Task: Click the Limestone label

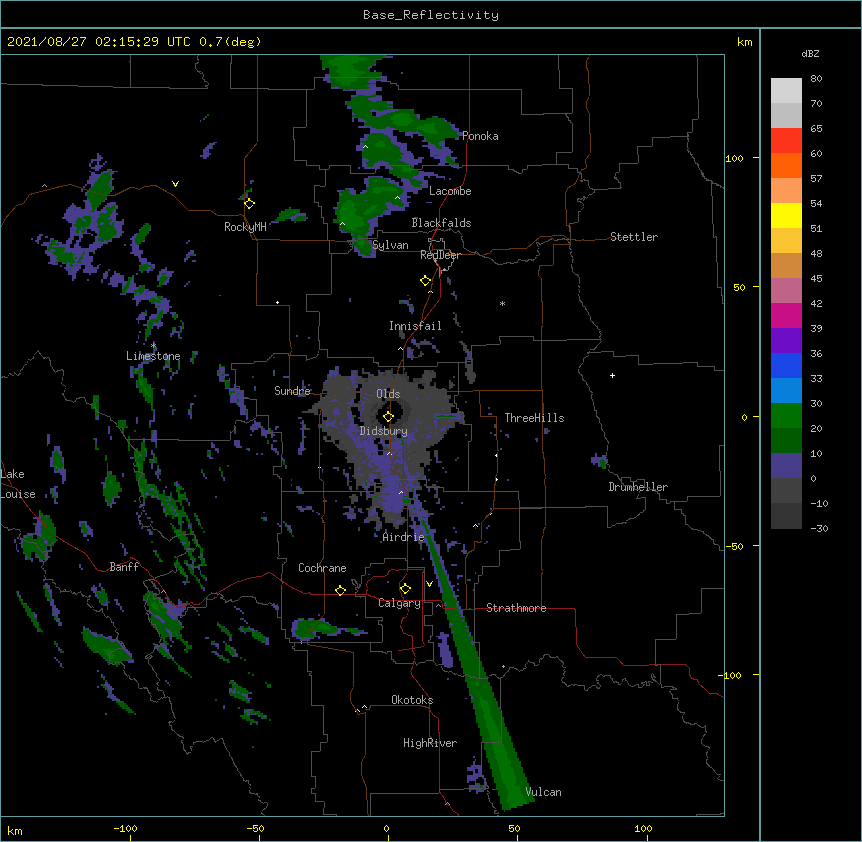Action: pyautogui.click(x=153, y=356)
